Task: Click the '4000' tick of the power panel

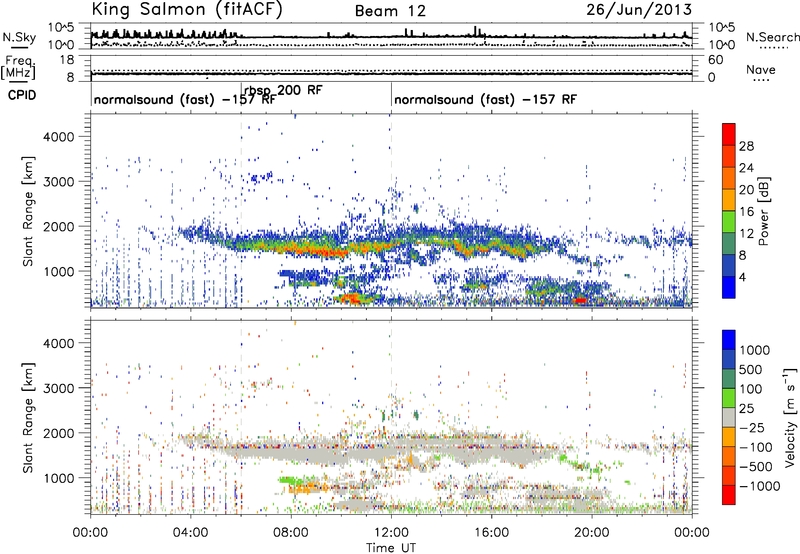Action: point(59,137)
